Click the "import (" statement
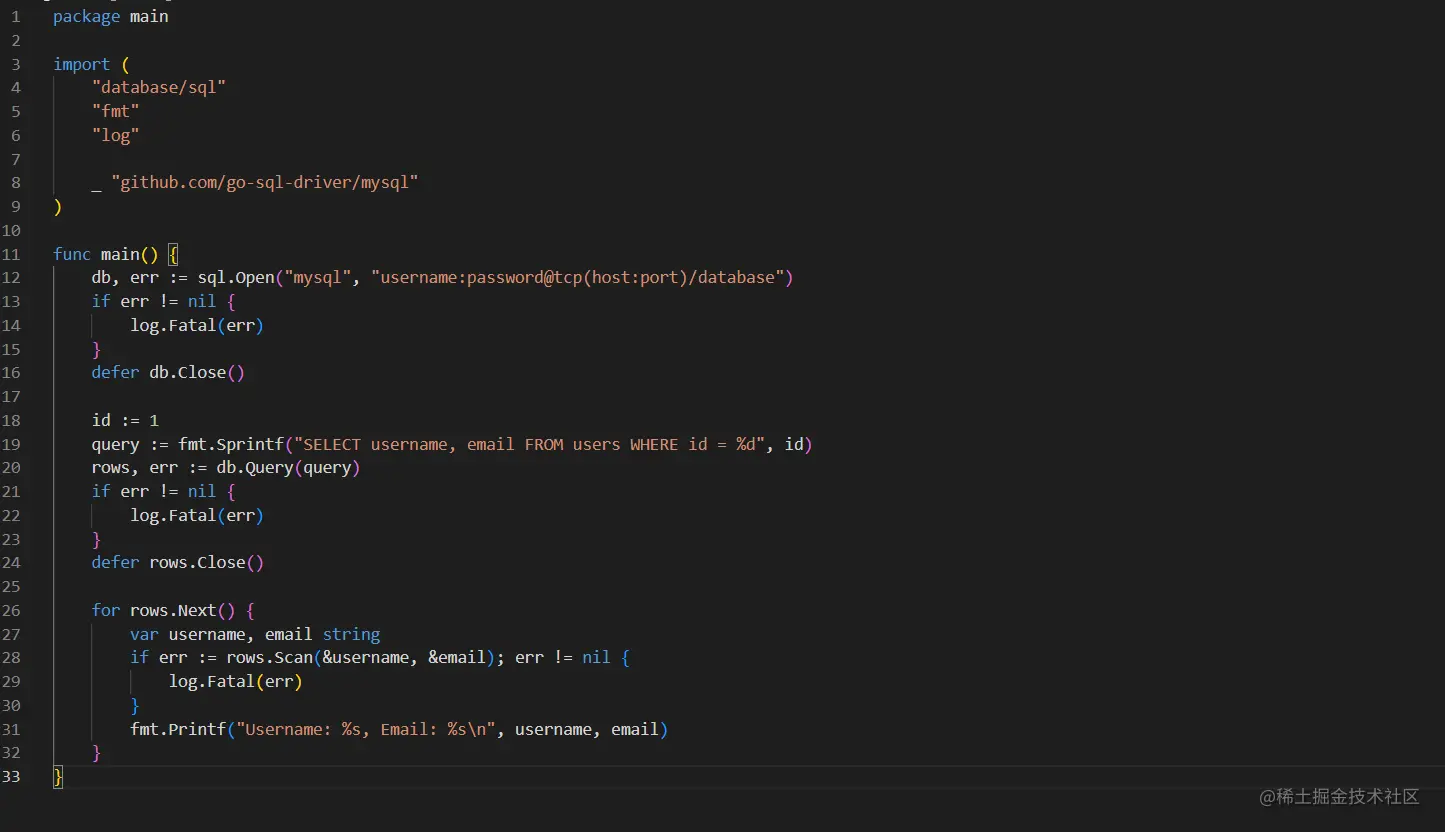This screenshot has width=1445, height=832. pyautogui.click(x=92, y=64)
